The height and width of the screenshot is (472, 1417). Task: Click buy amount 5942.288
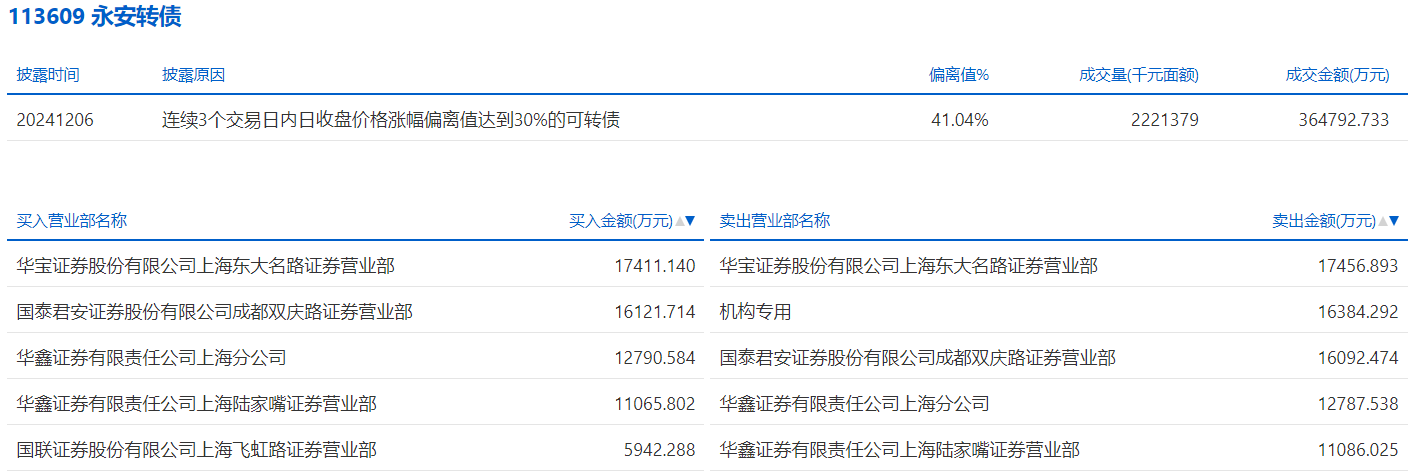[x=659, y=450]
